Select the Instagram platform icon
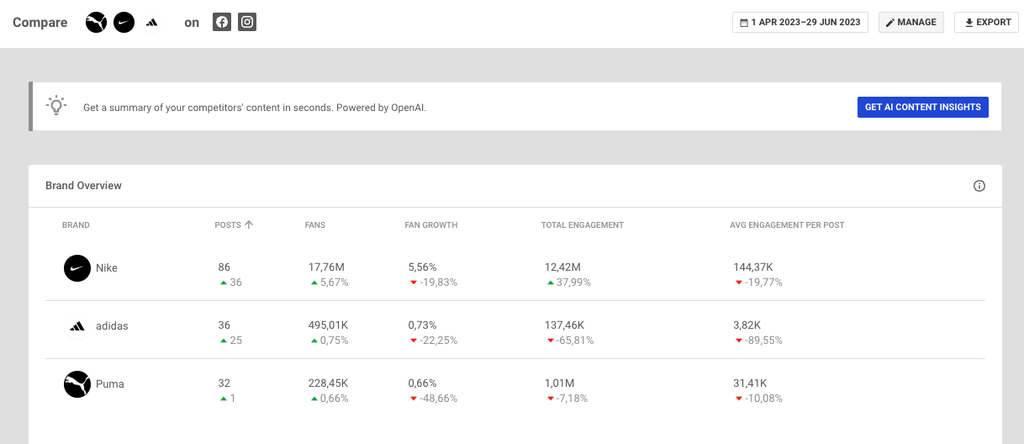This screenshot has height=444, width=1024. coord(247,22)
